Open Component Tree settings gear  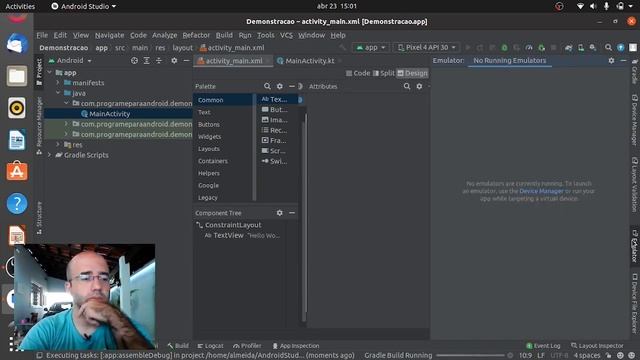pyautogui.click(x=280, y=213)
